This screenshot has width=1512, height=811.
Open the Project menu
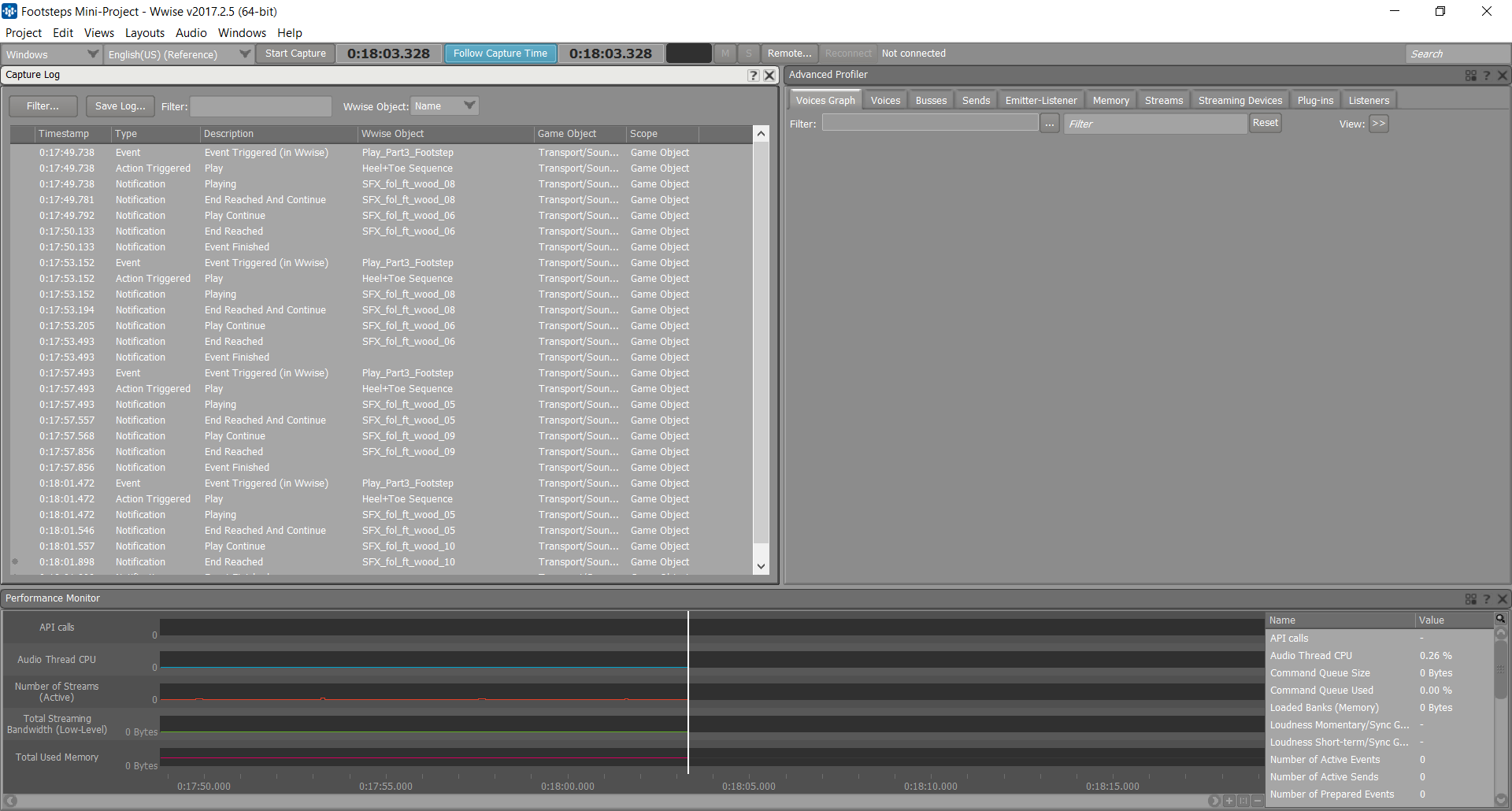point(24,33)
